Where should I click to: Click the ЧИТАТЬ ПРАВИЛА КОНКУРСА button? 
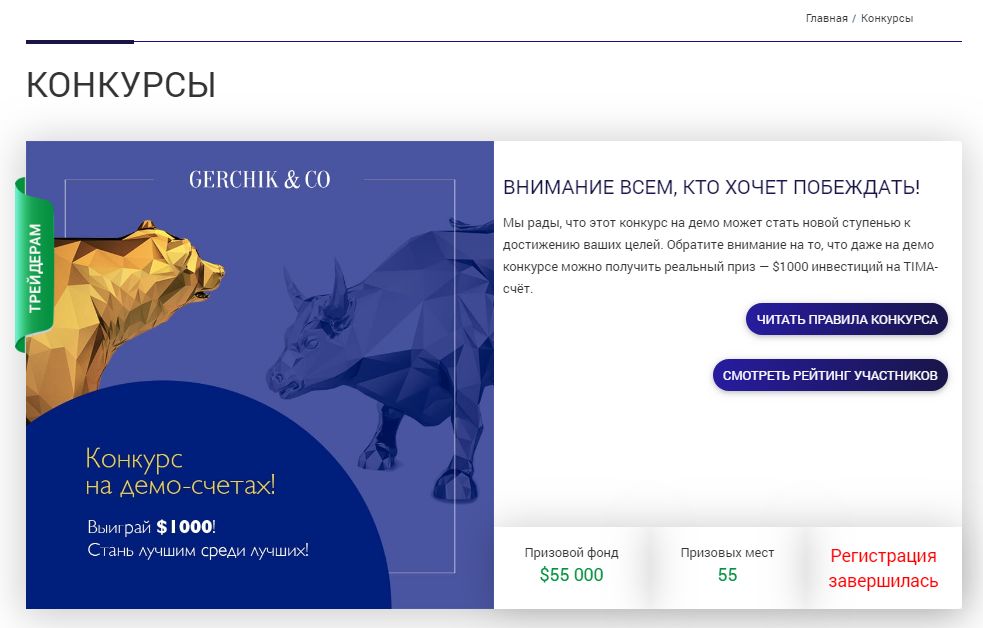click(x=846, y=320)
